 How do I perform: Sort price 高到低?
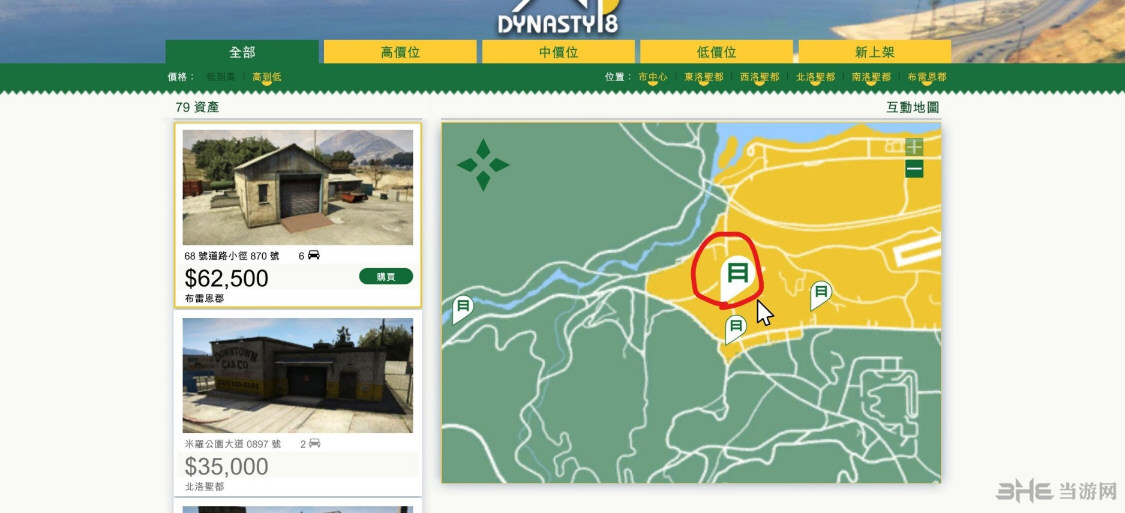click(x=267, y=77)
